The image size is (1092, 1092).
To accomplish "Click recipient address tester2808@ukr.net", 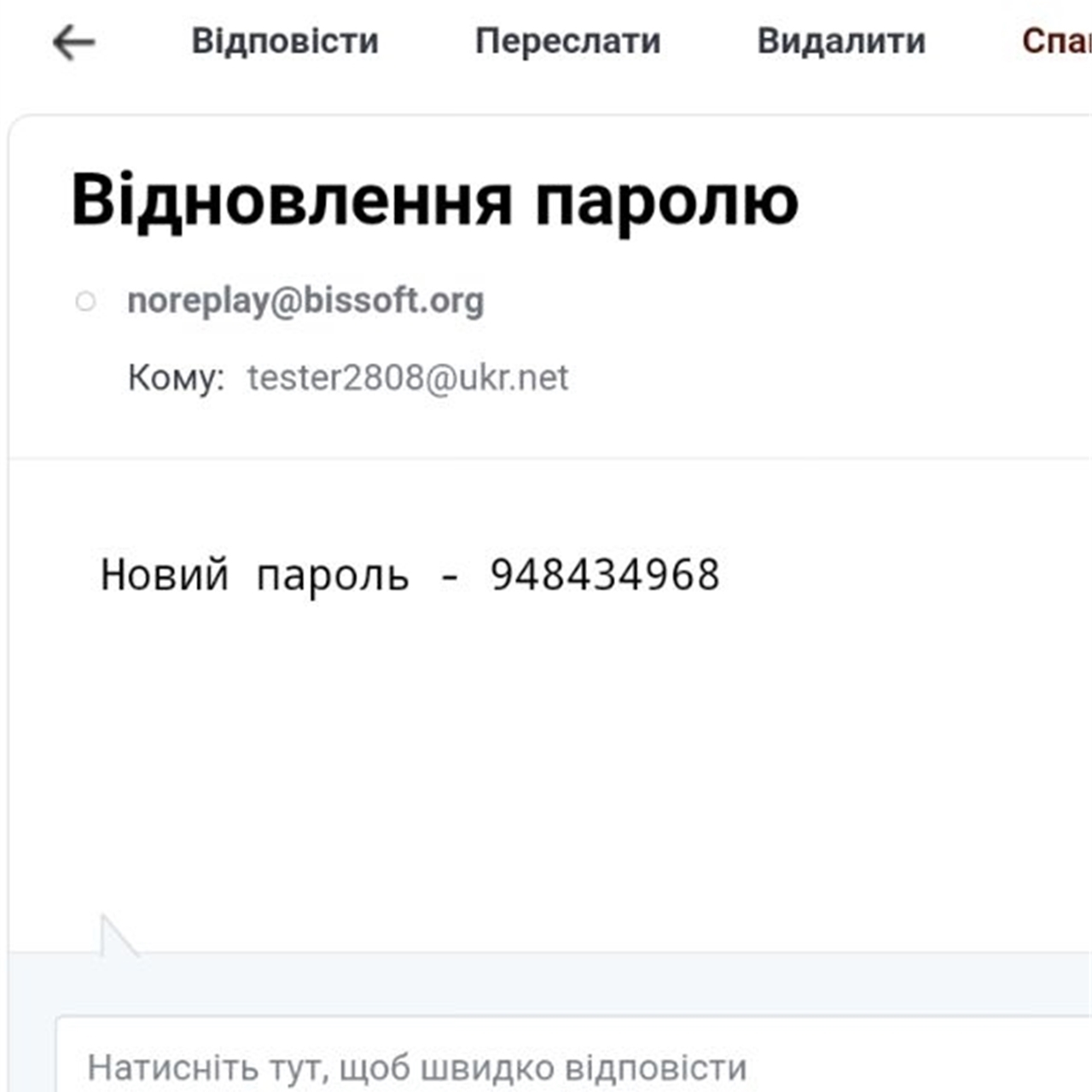I will pos(408,377).
